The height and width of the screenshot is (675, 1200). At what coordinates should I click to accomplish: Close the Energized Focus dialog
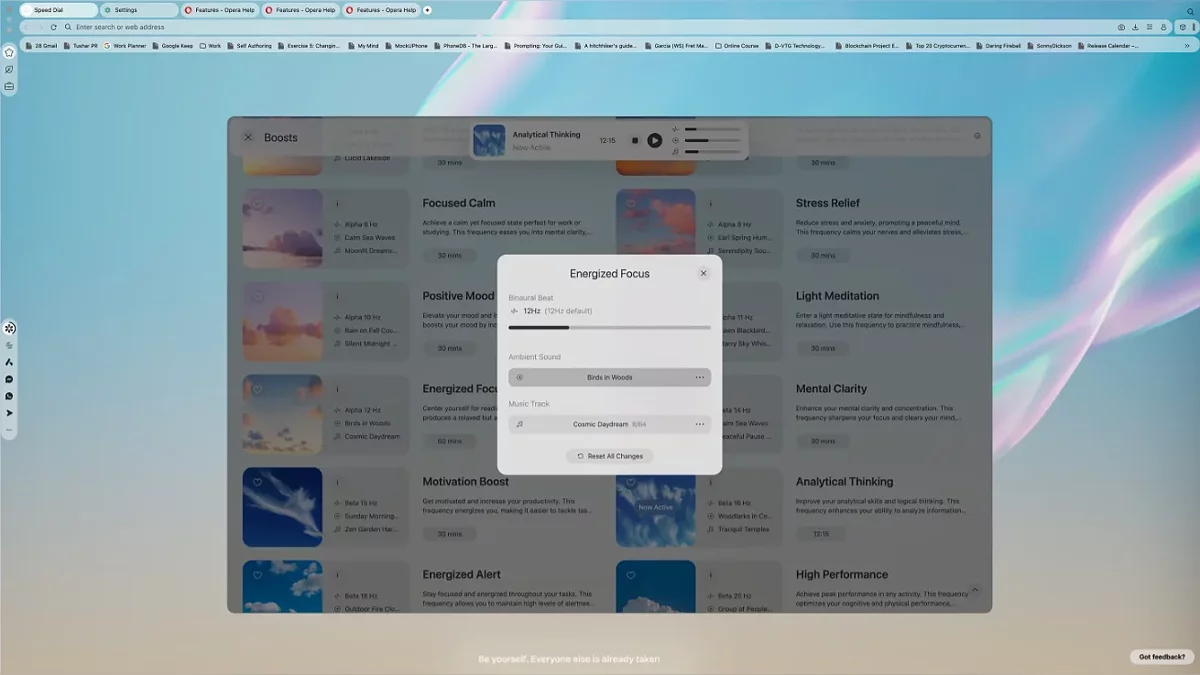(703, 273)
